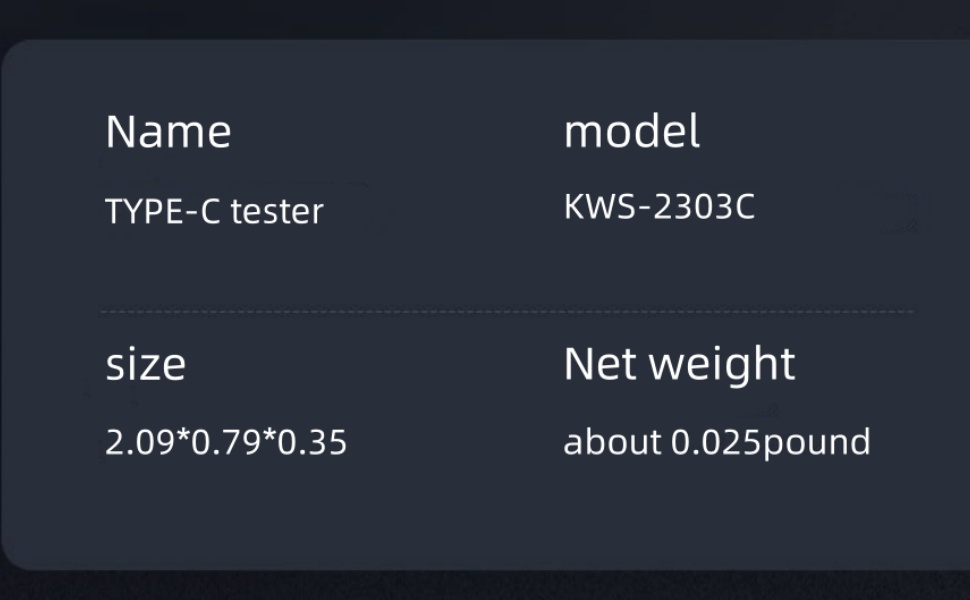Screen dimensions: 970x600
Task: Click the dark strip above the spec card
Action: 485,18
